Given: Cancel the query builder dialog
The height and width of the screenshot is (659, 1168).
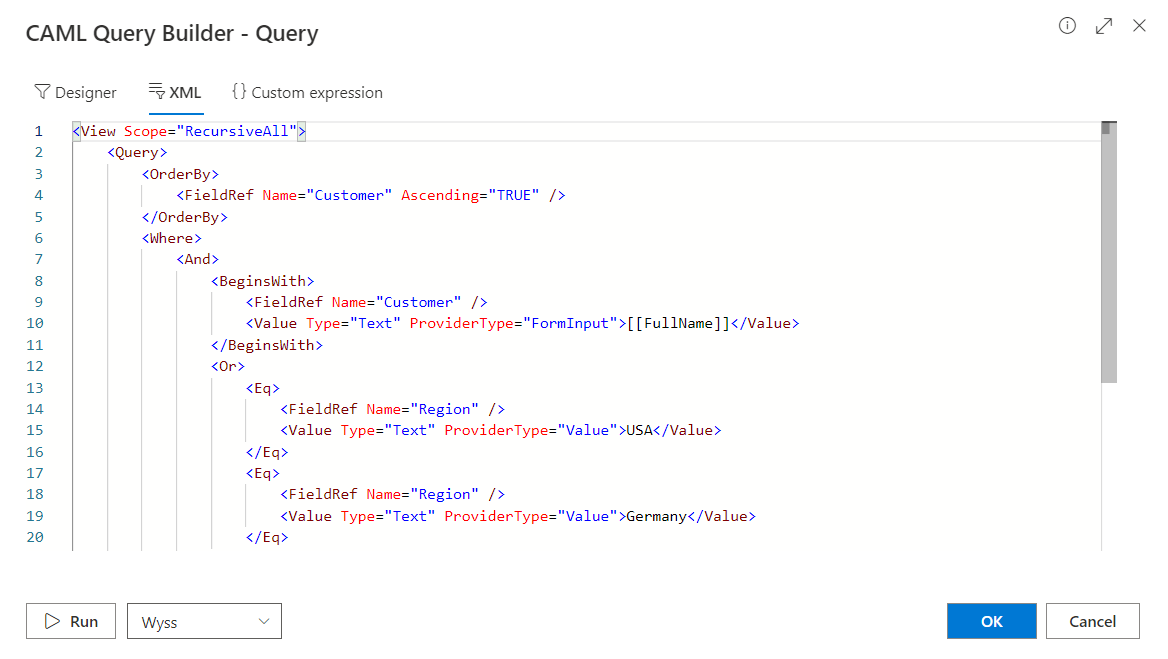Looking at the screenshot, I should click(1092, 621).
